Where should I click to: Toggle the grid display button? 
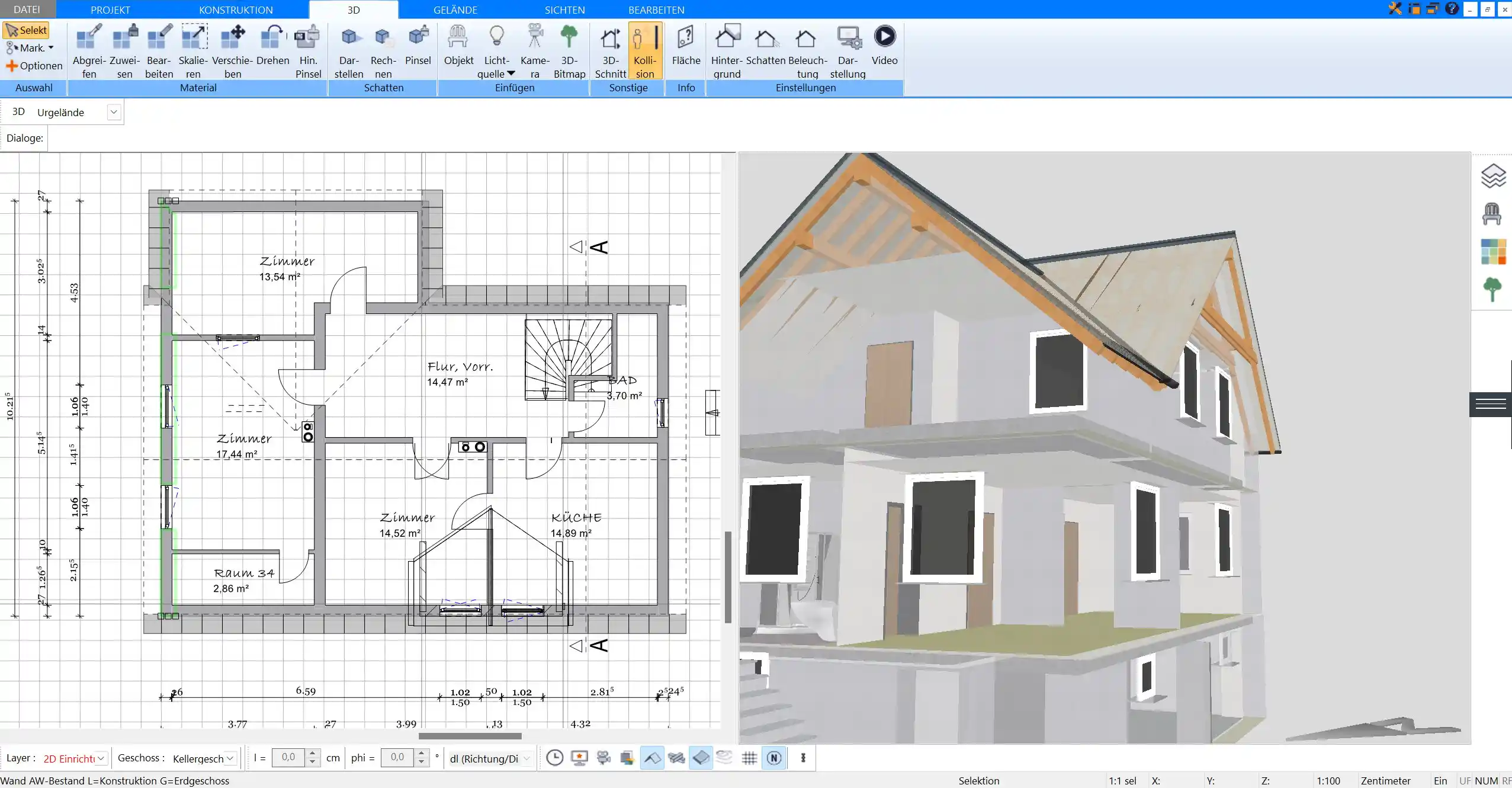click(749, 758)
